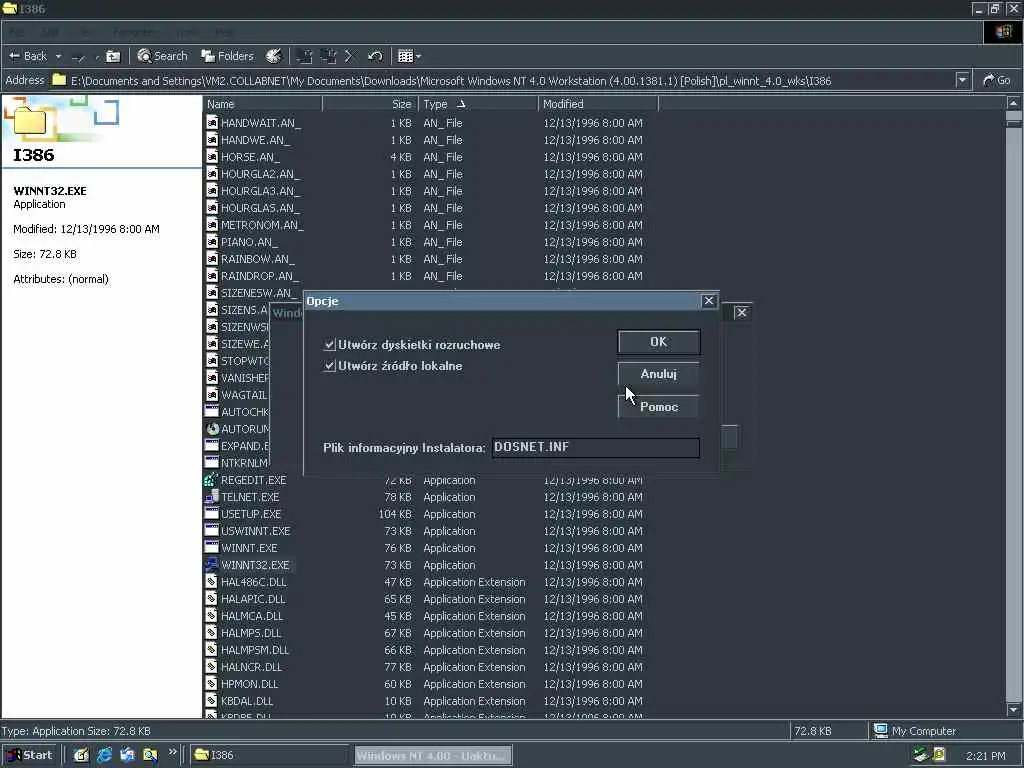1024x768 pixels.
Task: Click the Plik informacyjny Instalatora field
Action: pos(596,447)
